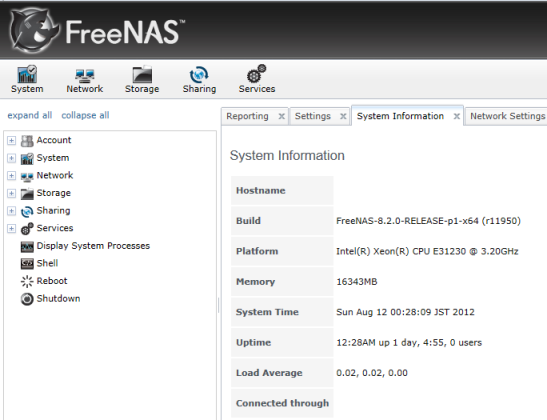Click the Services gears icon in tree
Image resolution: width=547 pixels, height=420 pixels.
pos(27,228)
